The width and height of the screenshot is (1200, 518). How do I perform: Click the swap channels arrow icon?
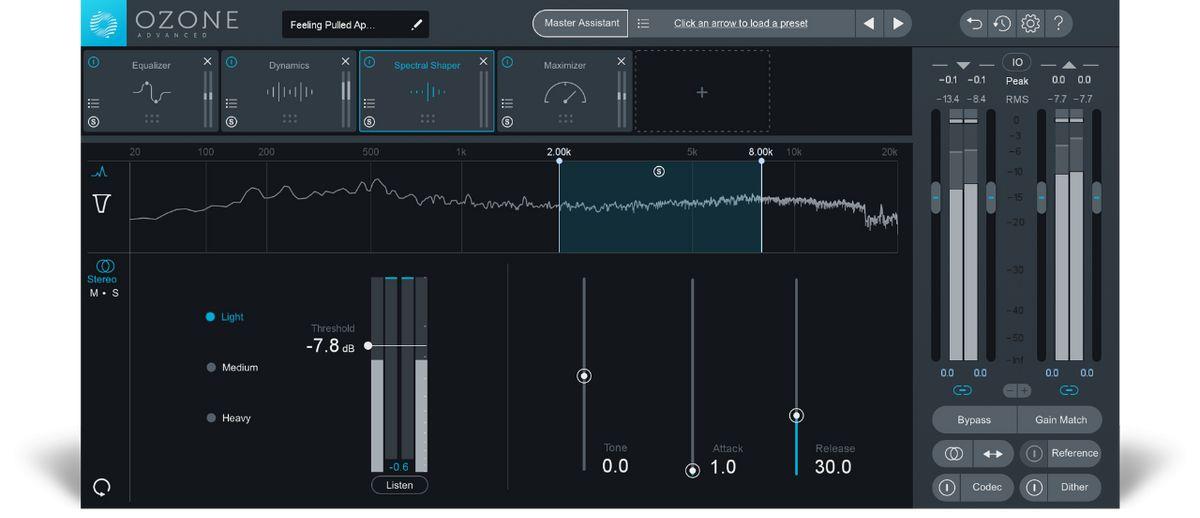point(993,453)
